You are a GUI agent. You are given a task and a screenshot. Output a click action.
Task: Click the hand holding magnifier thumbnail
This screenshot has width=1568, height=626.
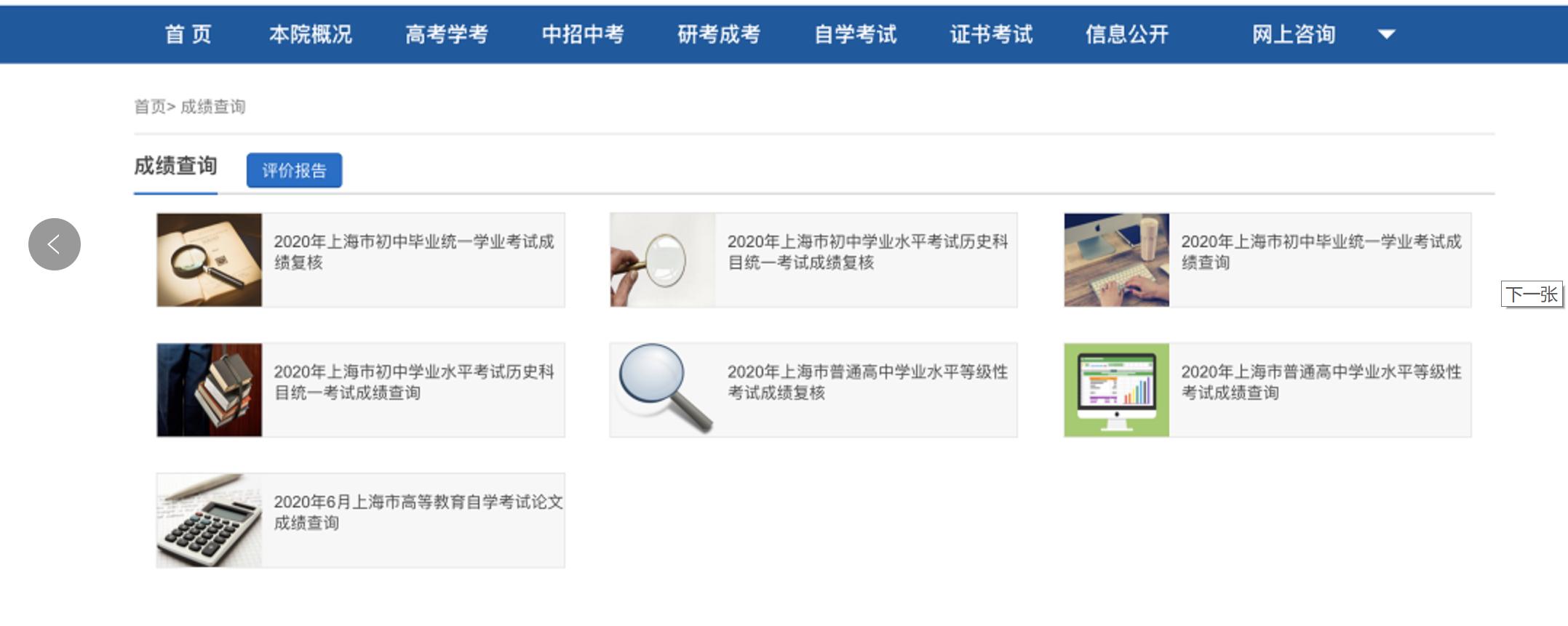(x=663, y=260)
